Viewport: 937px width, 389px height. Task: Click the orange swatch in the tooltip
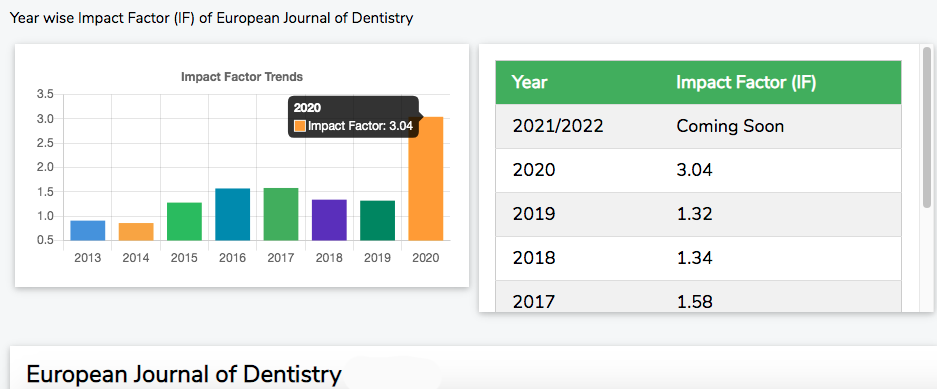click(300, 126)
